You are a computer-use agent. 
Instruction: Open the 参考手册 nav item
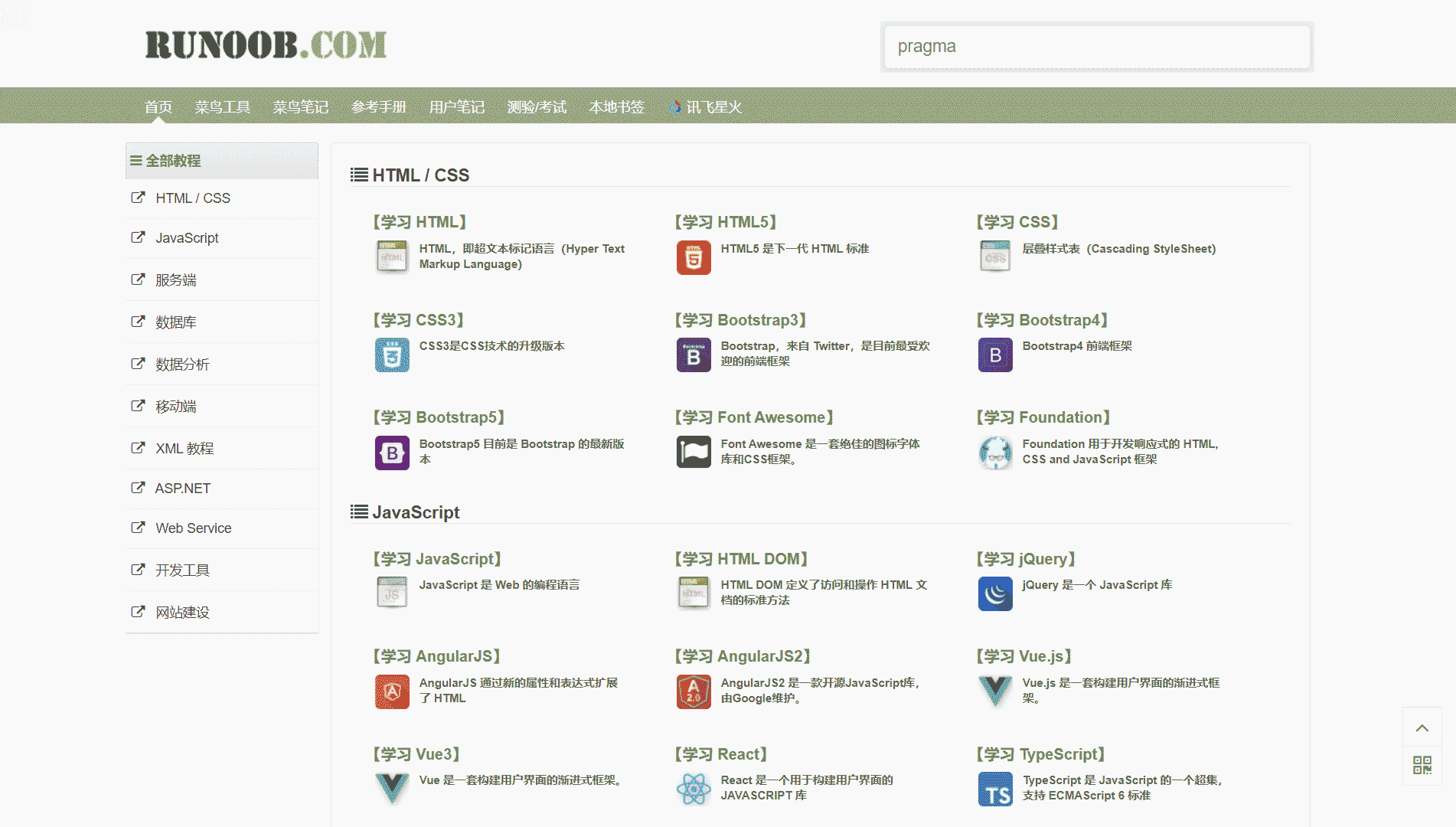[x=379, y=107]
